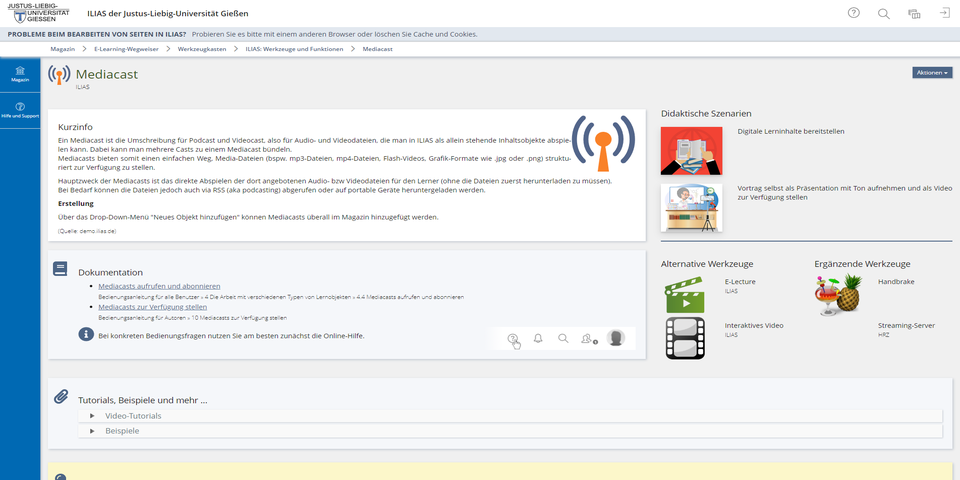Viewport: 960px width, 480px height.
Task: Go to Magazin in the breadcrumb
Action: pos(62,49)
